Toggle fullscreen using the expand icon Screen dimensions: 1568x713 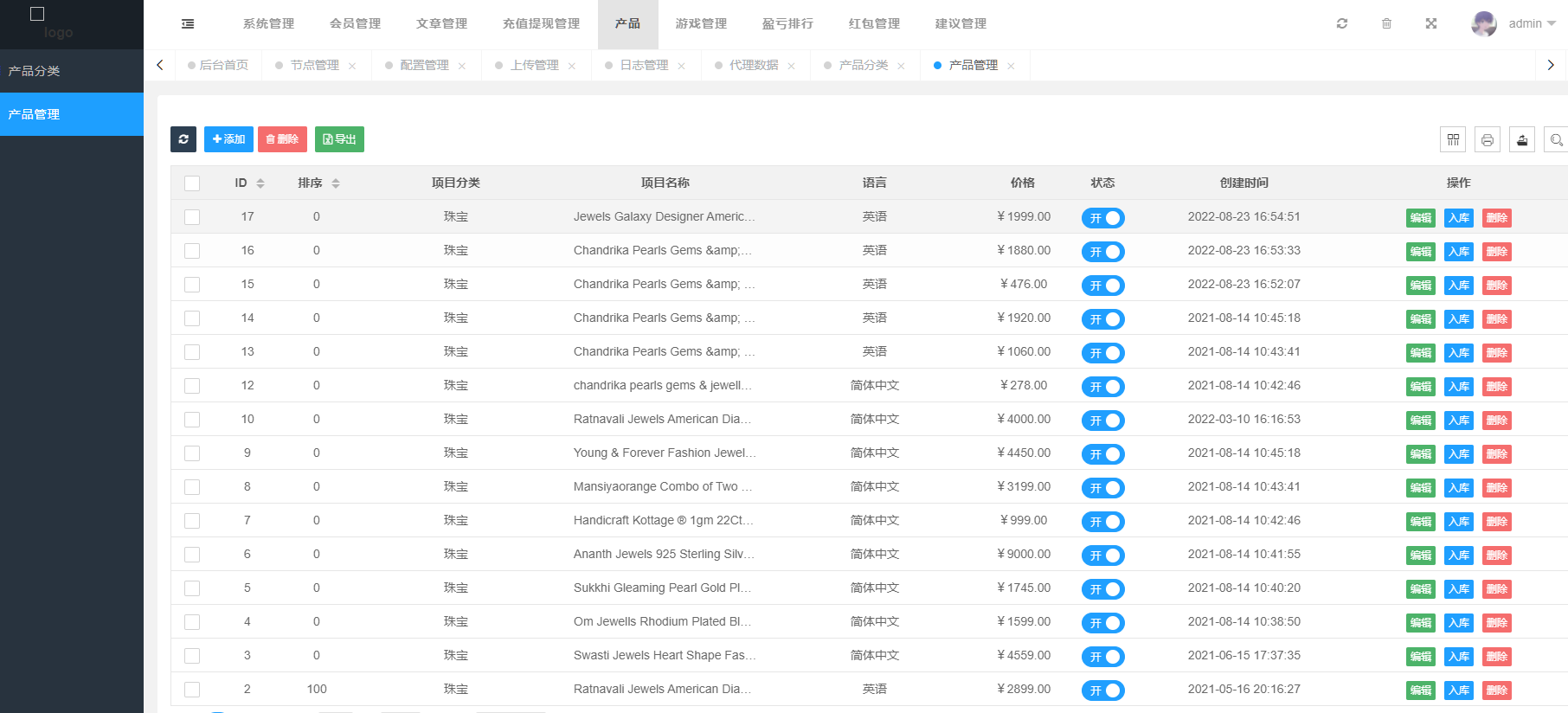pos(1431,24)
